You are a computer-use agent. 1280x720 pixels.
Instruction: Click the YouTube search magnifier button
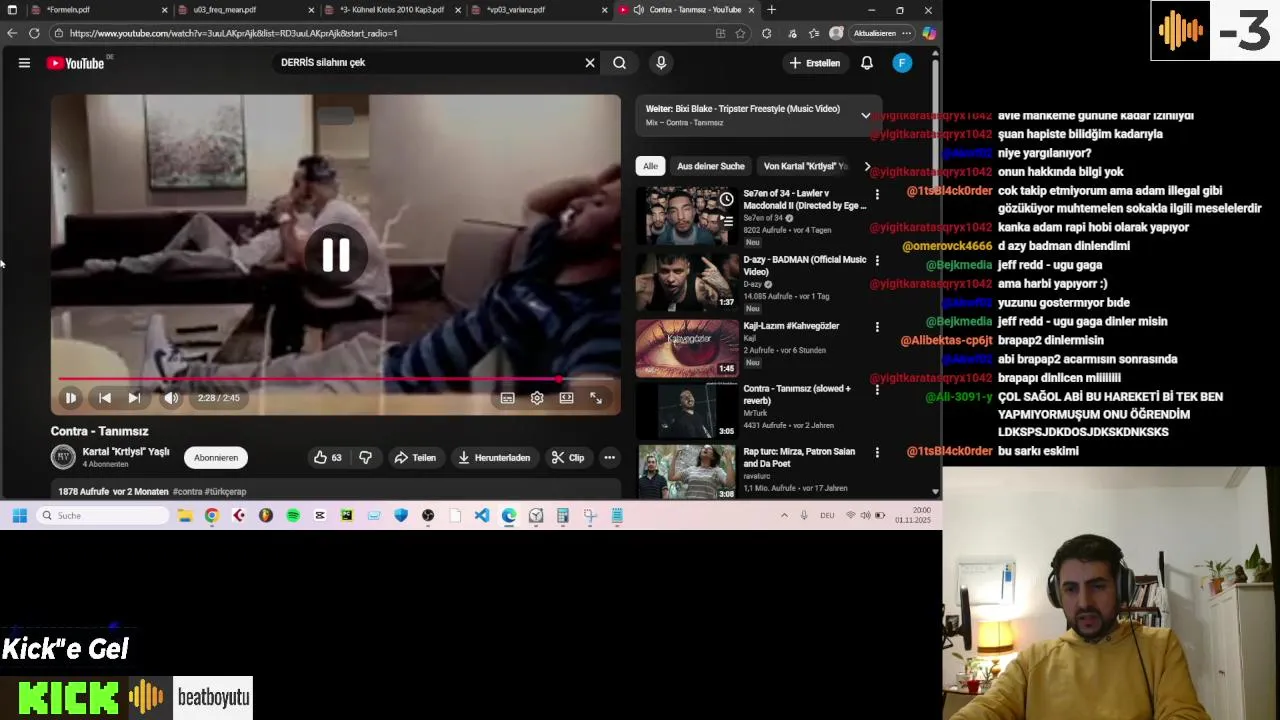pos(620,63)
